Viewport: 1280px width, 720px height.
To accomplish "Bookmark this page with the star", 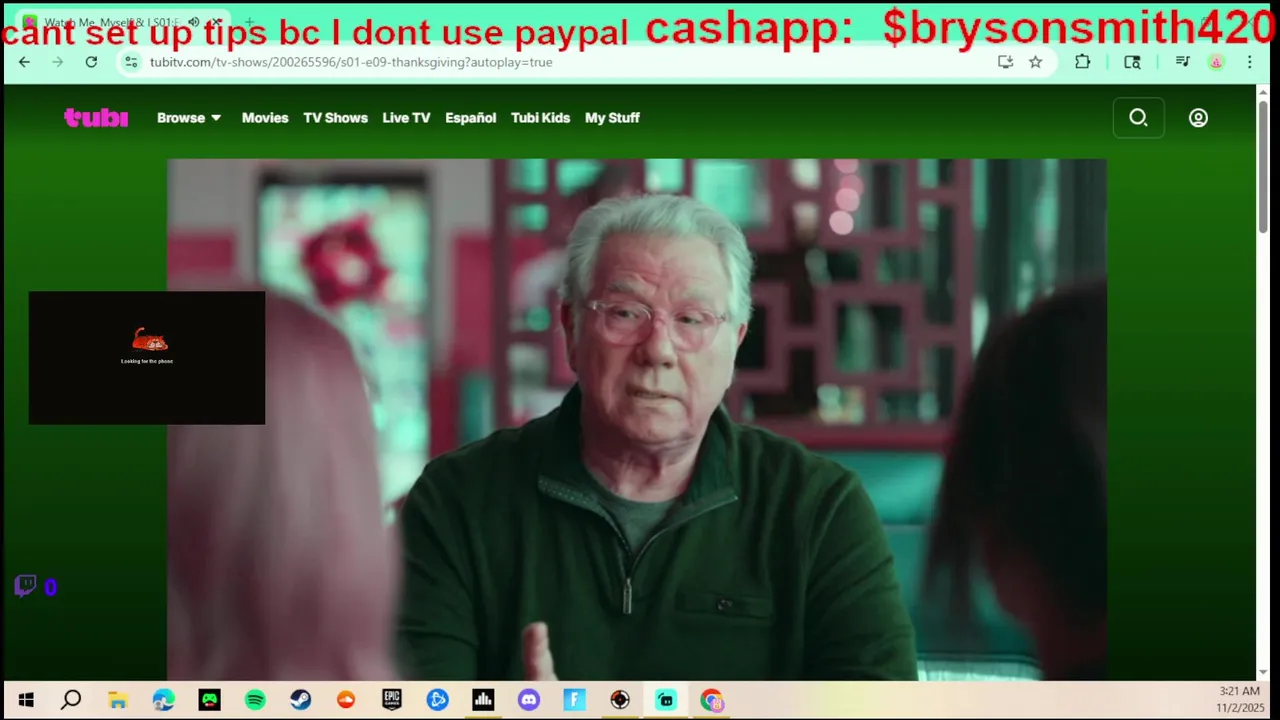I will (1036, 62).
